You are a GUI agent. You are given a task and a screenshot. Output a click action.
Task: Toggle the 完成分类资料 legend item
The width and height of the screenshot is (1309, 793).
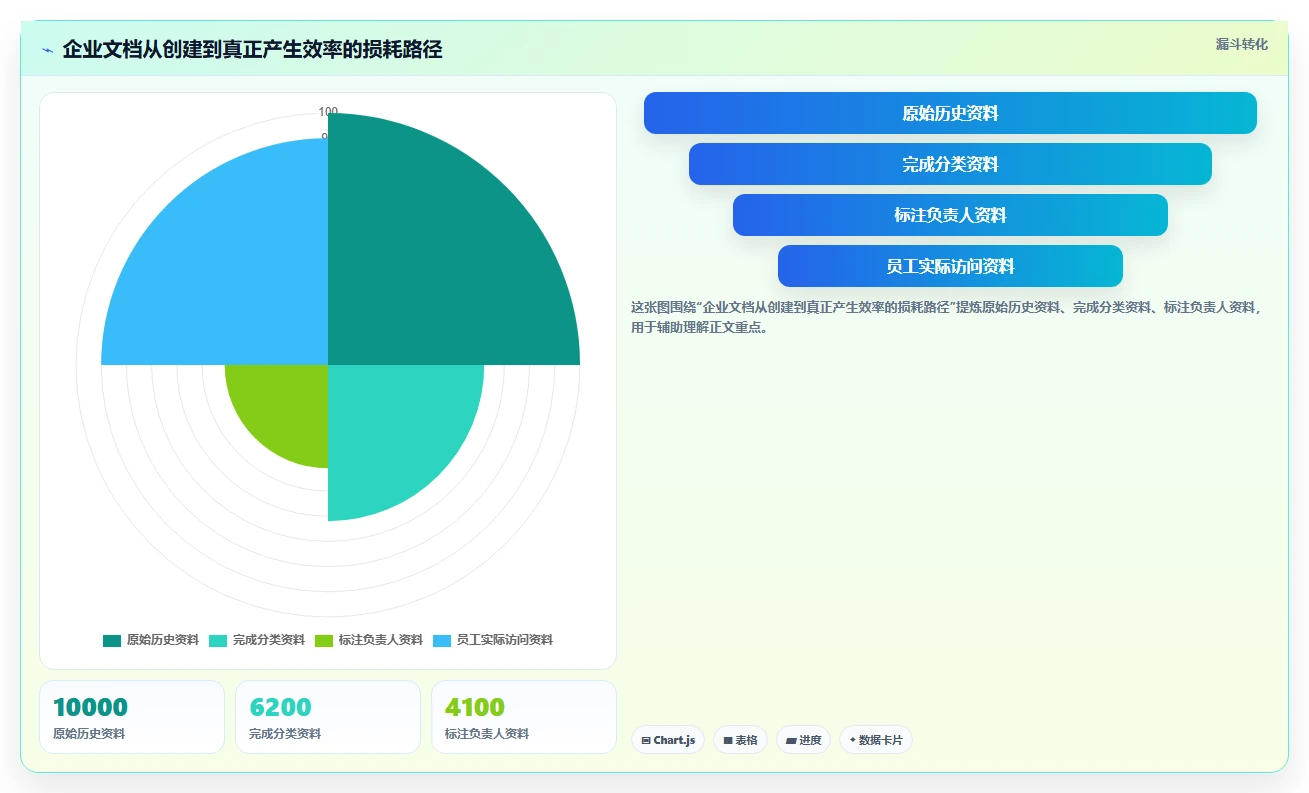coord(257,640)
